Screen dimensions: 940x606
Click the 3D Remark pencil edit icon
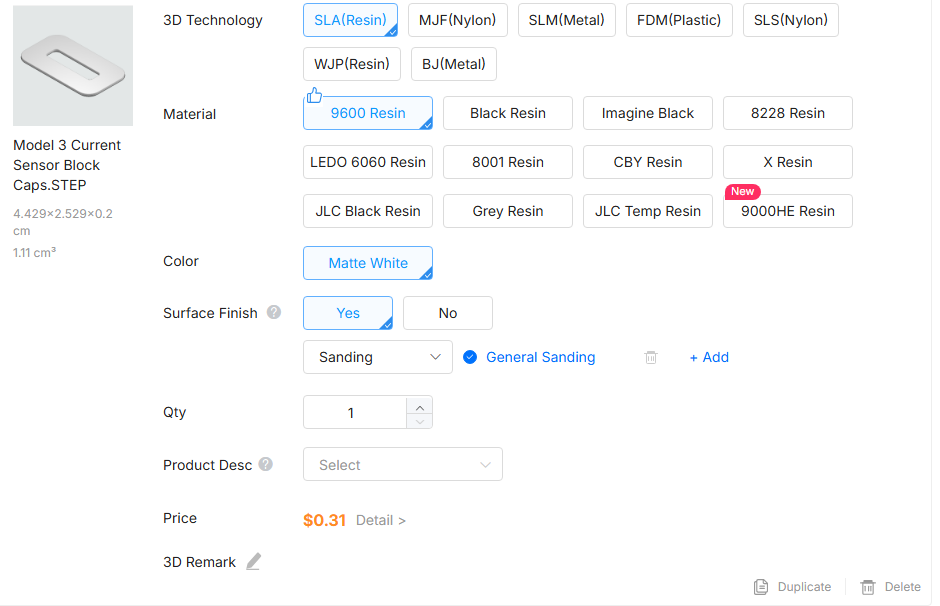(x=254, y=562)
